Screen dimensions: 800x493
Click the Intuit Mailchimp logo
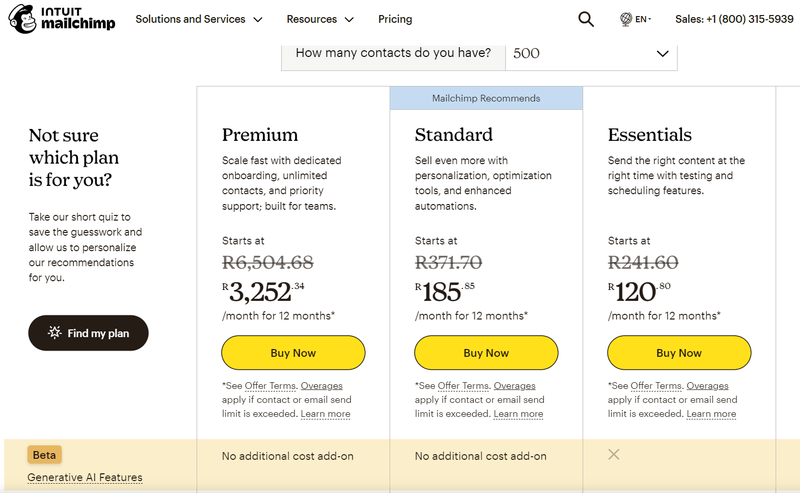click(62, 19)
